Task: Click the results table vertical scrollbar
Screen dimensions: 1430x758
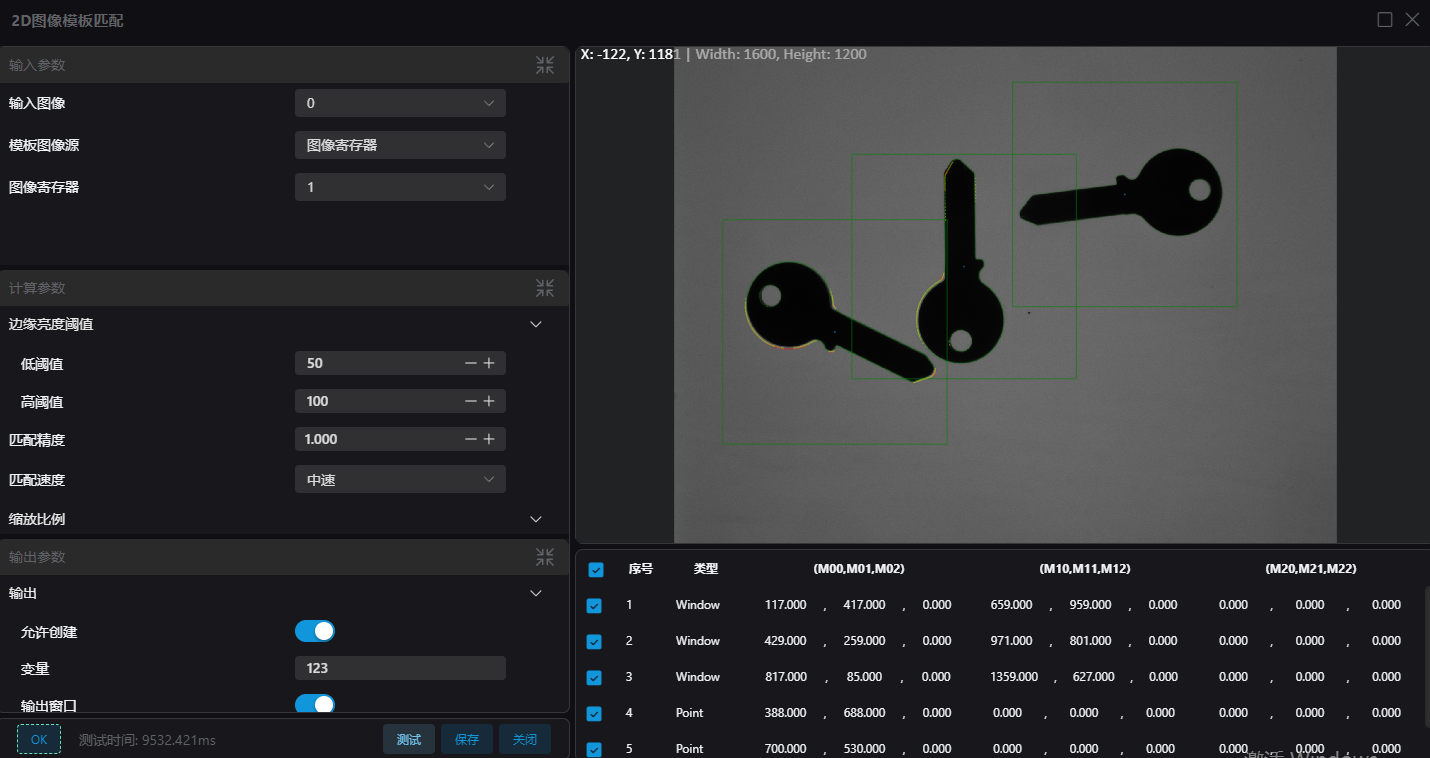Action: click(1426, 656)
